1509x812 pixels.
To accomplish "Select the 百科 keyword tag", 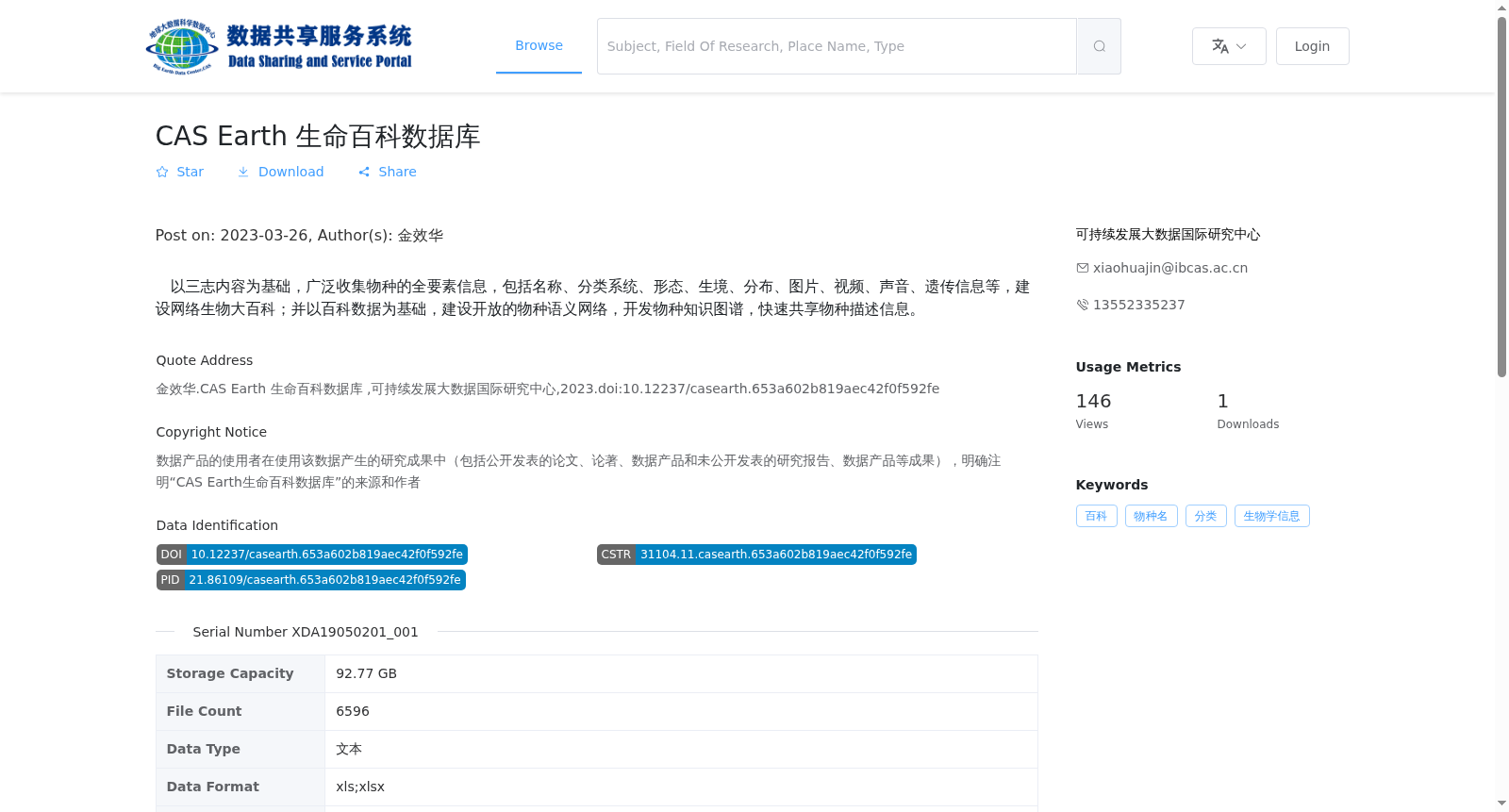I will tap(1096, 516).
